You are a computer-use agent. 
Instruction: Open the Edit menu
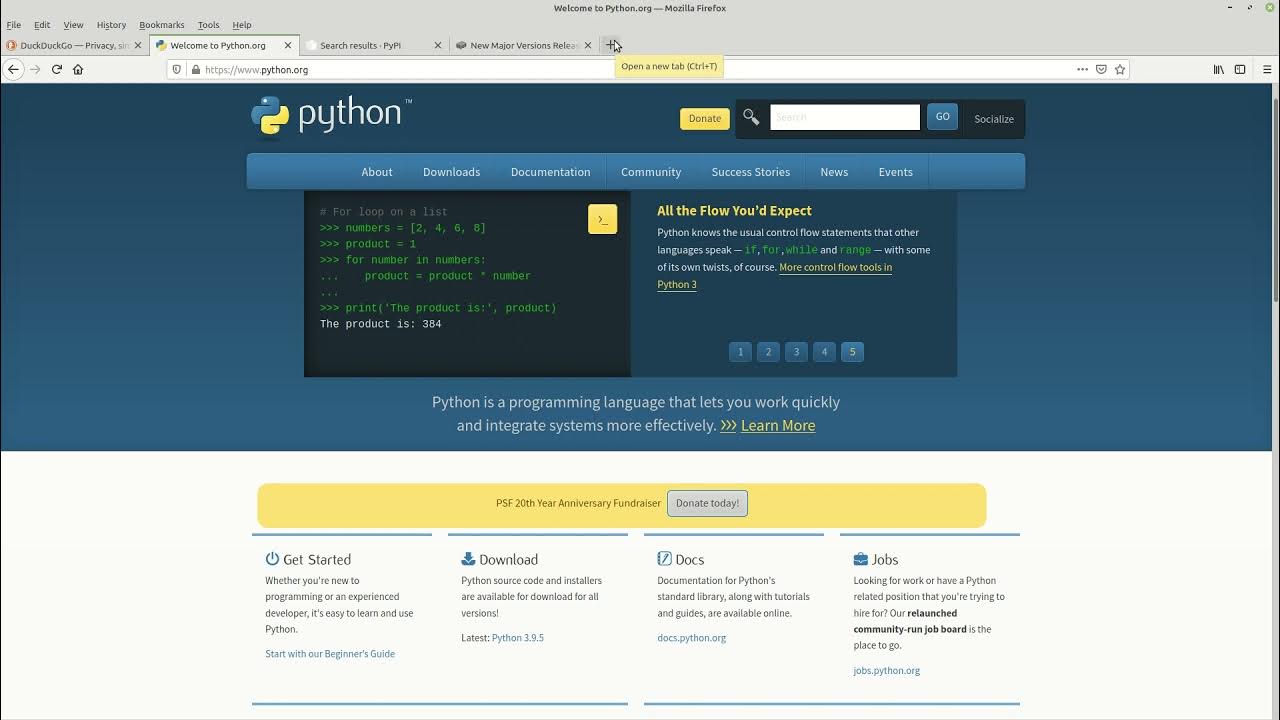42,24
